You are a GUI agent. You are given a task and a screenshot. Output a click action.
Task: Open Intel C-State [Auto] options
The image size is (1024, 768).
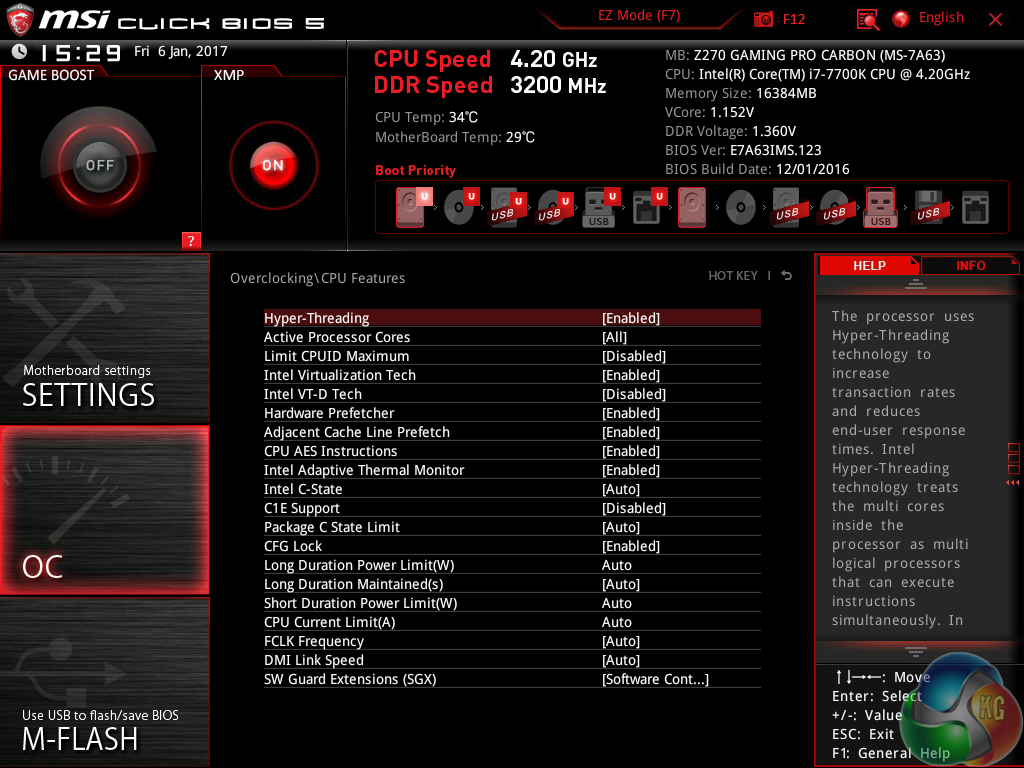pyautogui.click(x=621, y=489)
